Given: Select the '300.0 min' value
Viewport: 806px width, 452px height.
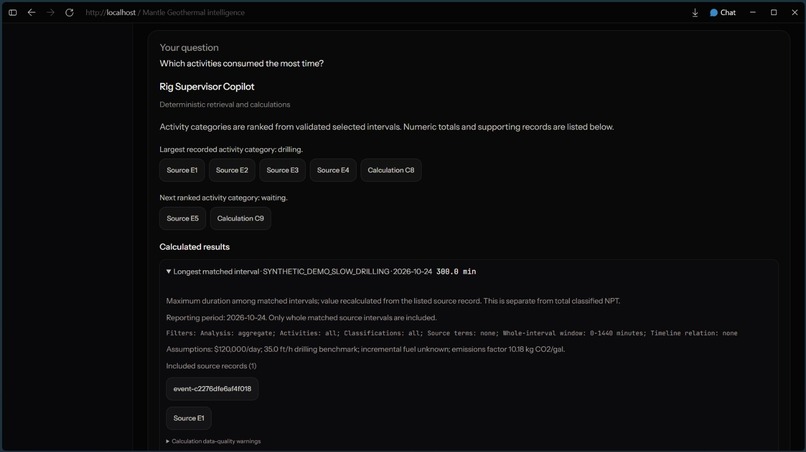Looking at the screenshot, I should click(x=456, y=272).
